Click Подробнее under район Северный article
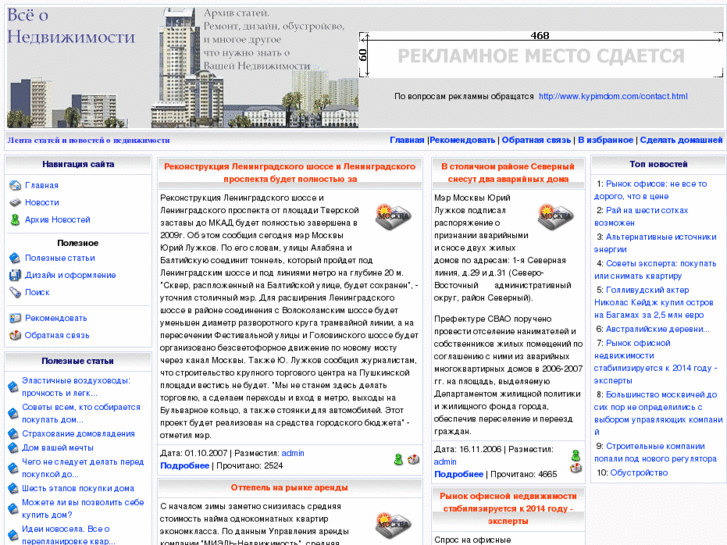 pos(459,474)
